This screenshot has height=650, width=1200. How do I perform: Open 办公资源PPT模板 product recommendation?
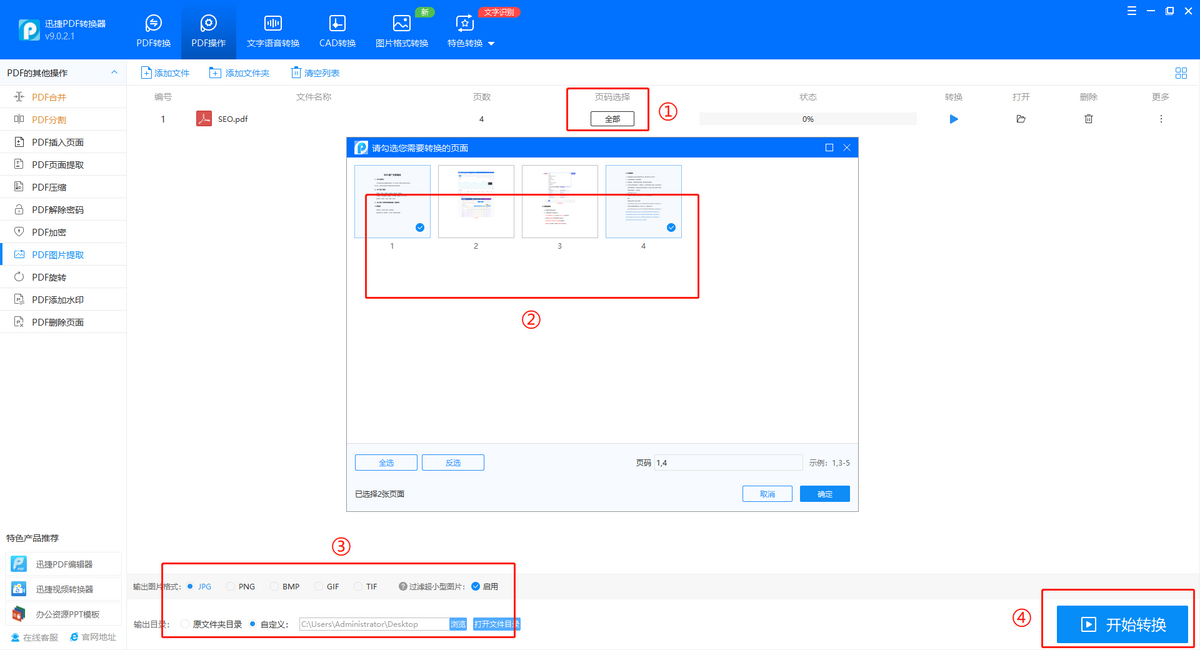pos(64,613)
